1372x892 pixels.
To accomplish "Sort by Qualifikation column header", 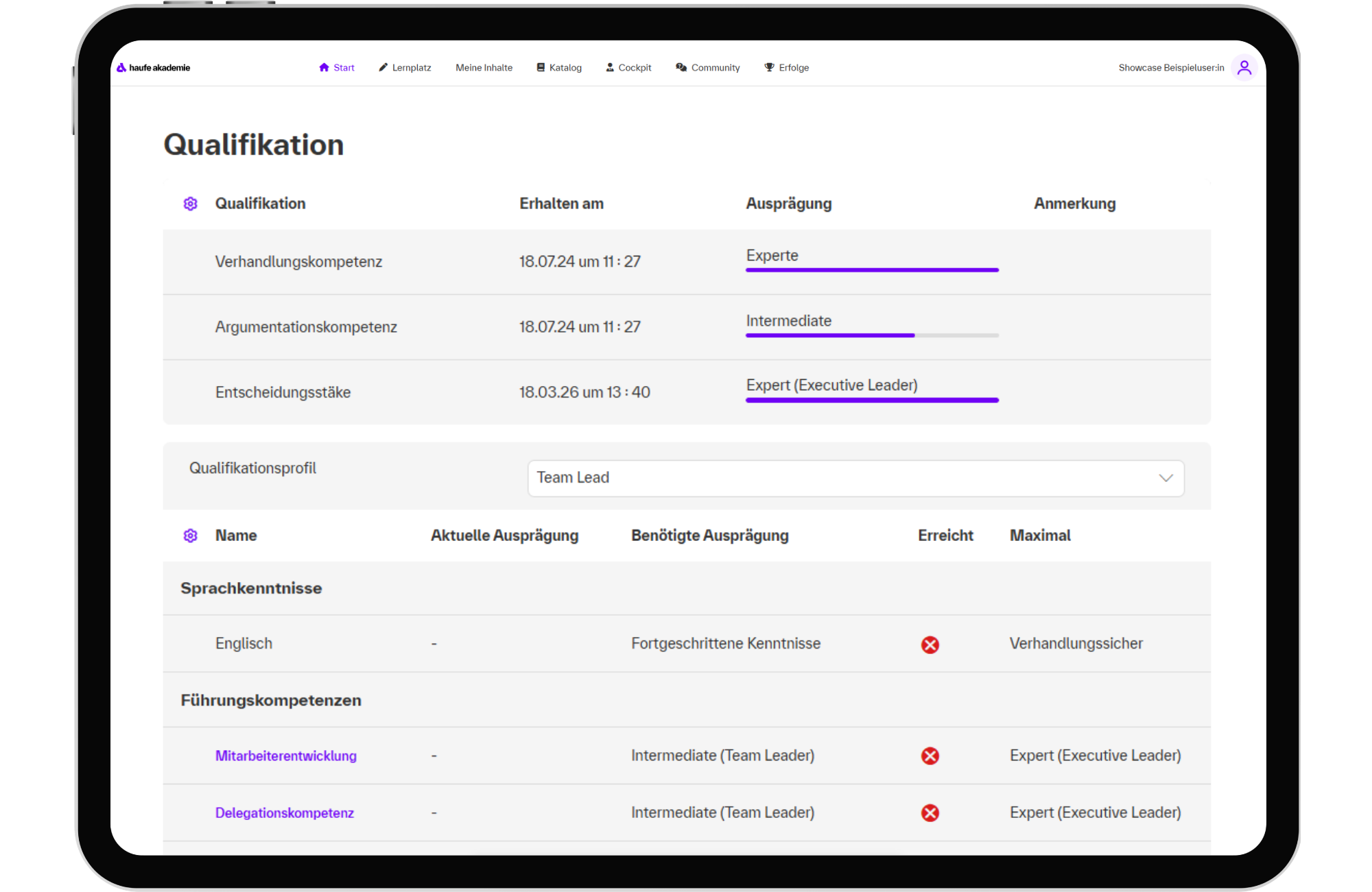I will point(261,204).
